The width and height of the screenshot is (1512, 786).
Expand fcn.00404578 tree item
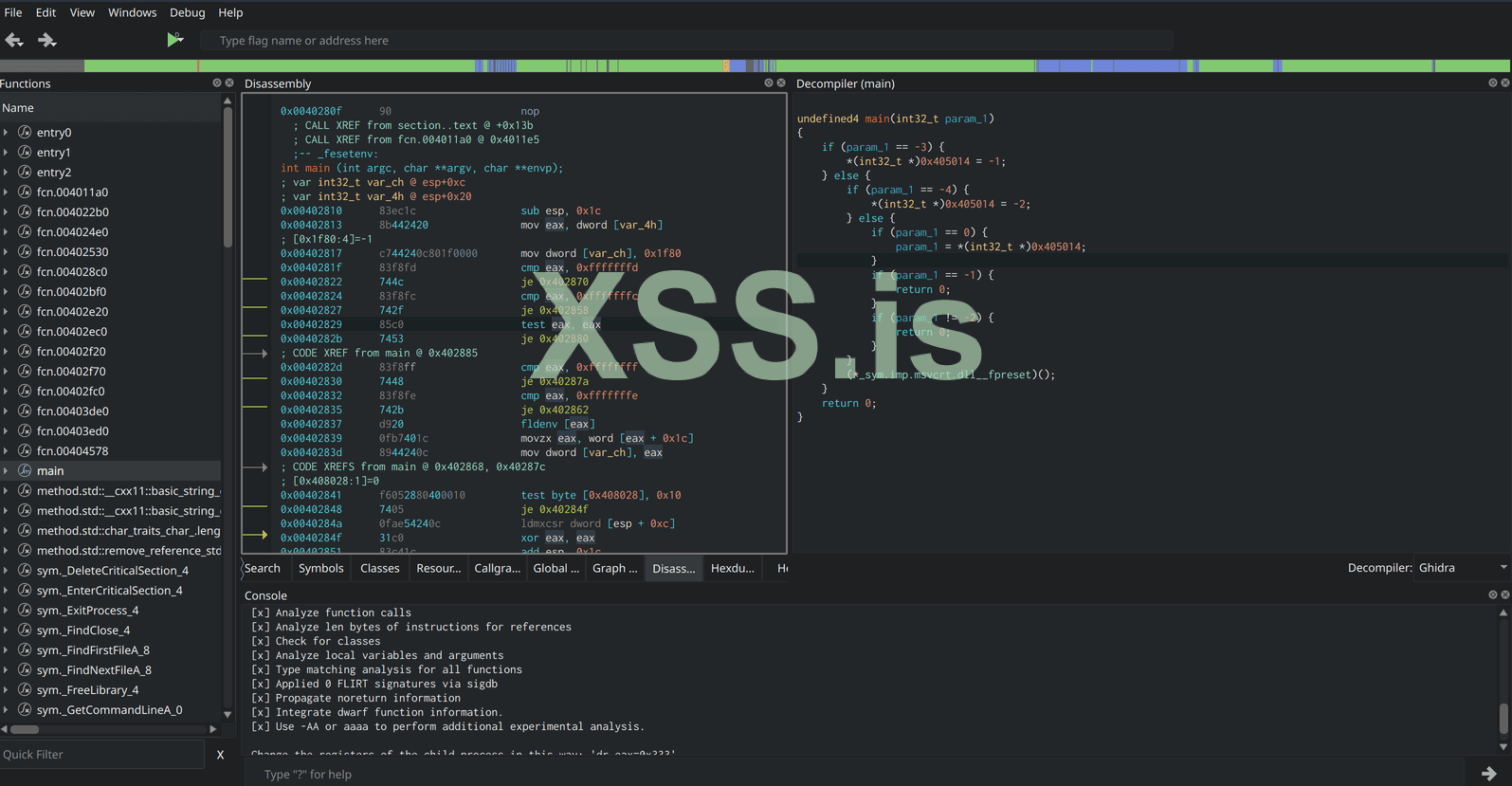coord(7,451)
